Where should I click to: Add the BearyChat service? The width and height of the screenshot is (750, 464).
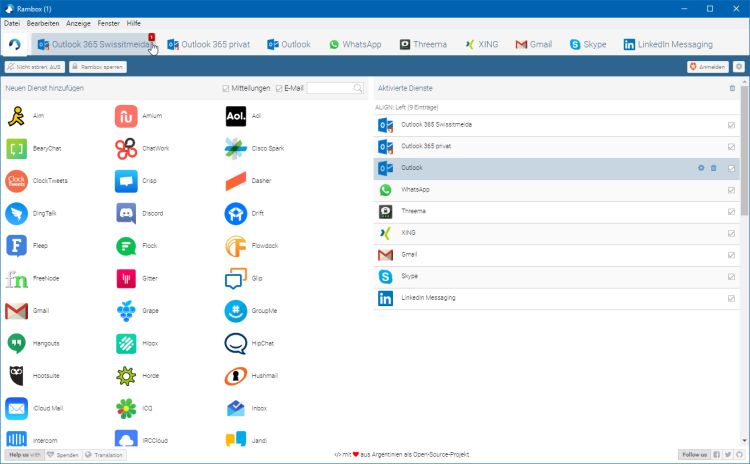click(x=33, y=149)
